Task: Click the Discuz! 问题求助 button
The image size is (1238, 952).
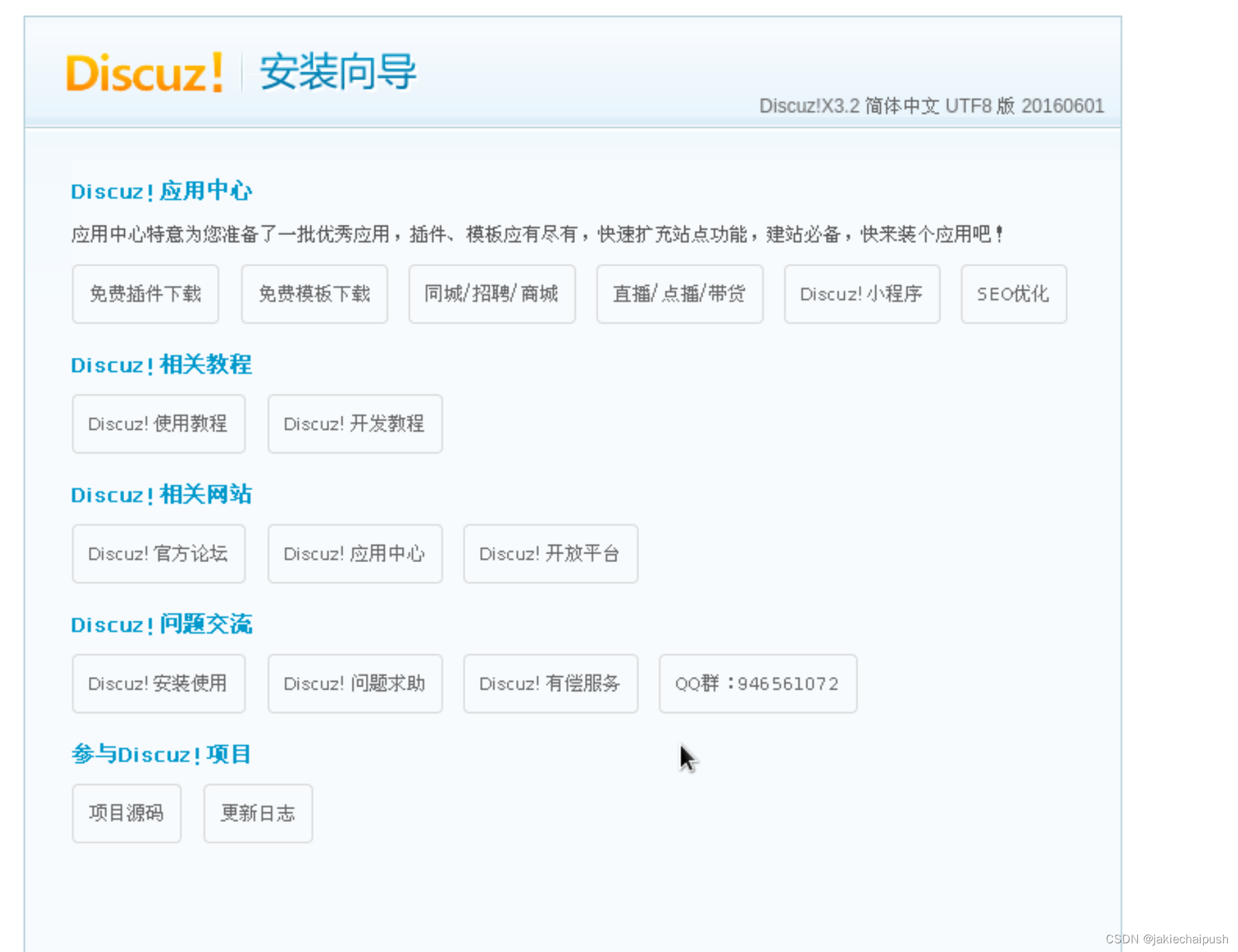Action: 355,684
